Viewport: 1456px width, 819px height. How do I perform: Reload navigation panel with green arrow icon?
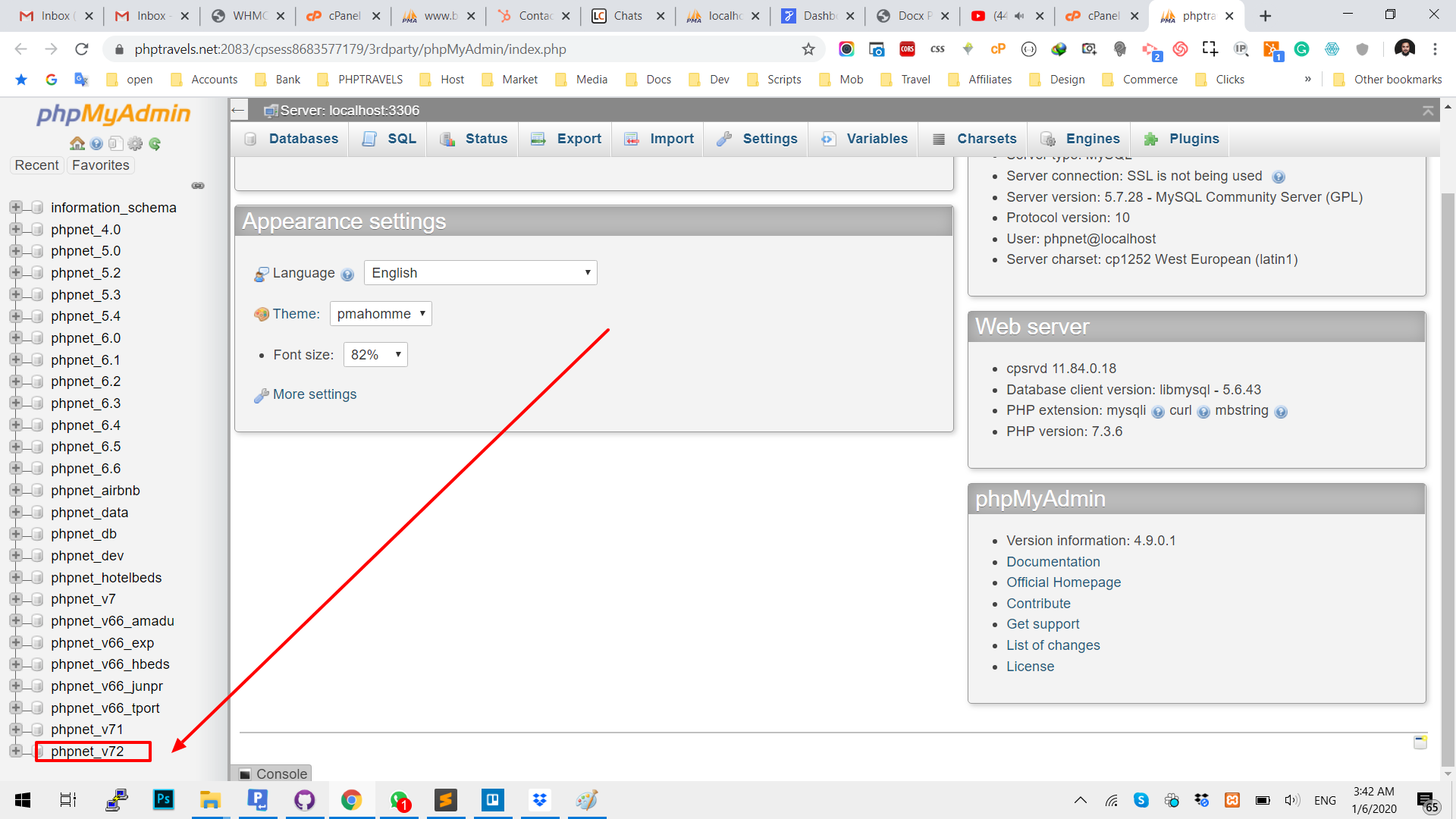coord(155,143)
